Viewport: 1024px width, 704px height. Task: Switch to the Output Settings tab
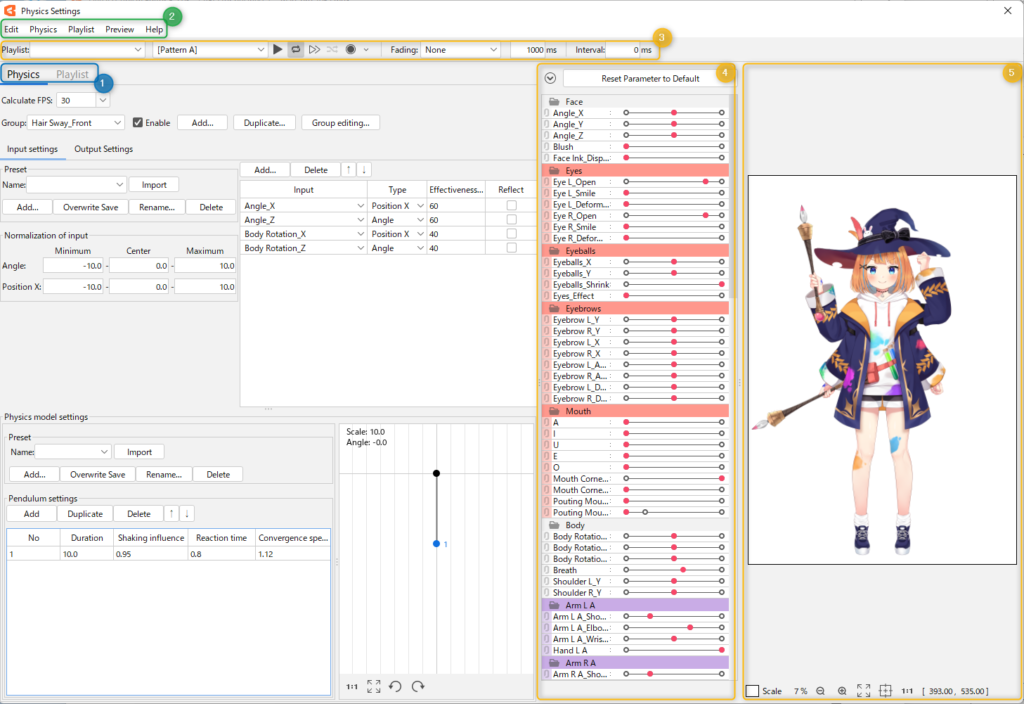coord(103,149)
